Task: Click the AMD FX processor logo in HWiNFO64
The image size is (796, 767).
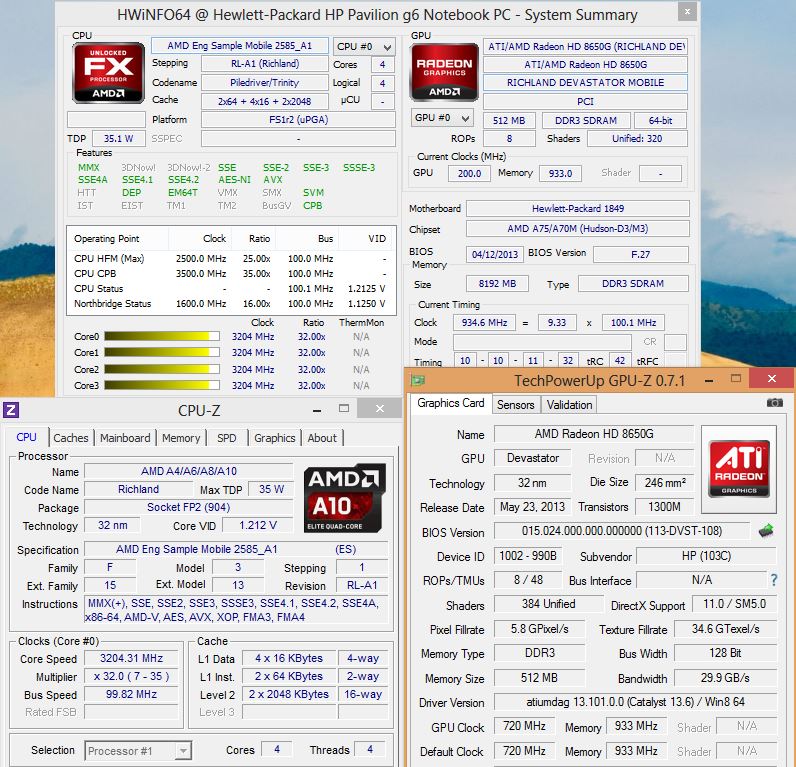Action: (108, 73)
